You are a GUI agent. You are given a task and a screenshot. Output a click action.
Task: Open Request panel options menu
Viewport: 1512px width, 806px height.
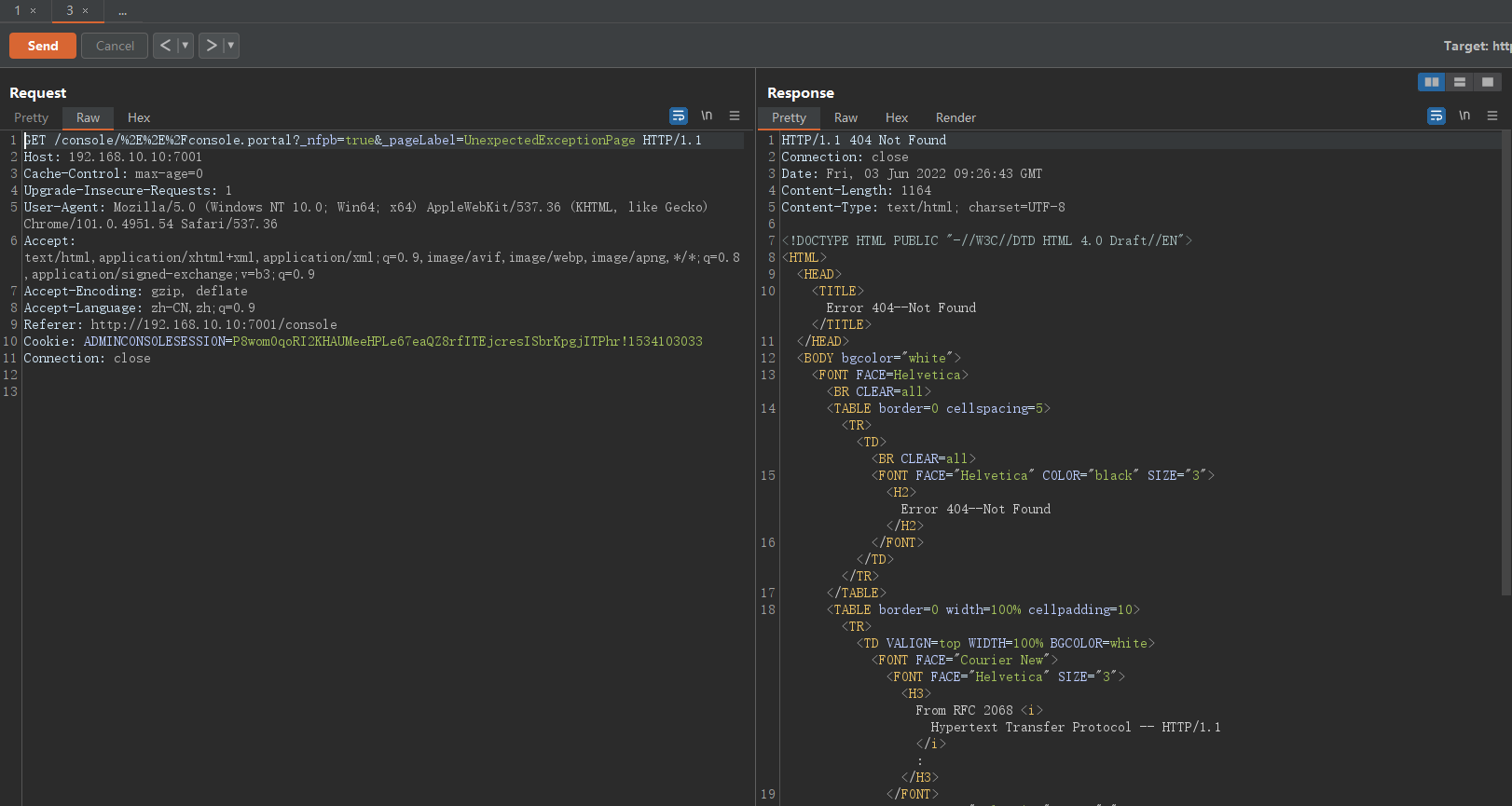pyautogui.click(x=735, y=116)
